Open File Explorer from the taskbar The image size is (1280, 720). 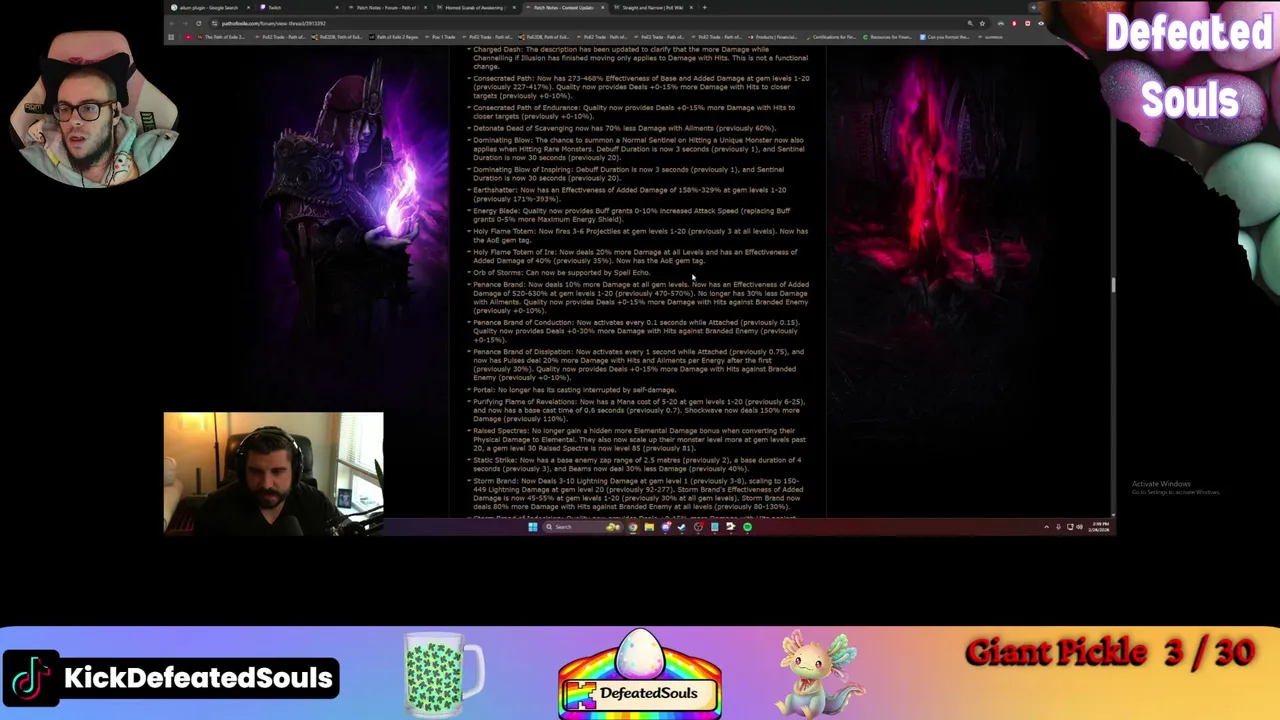pos(649,527)
